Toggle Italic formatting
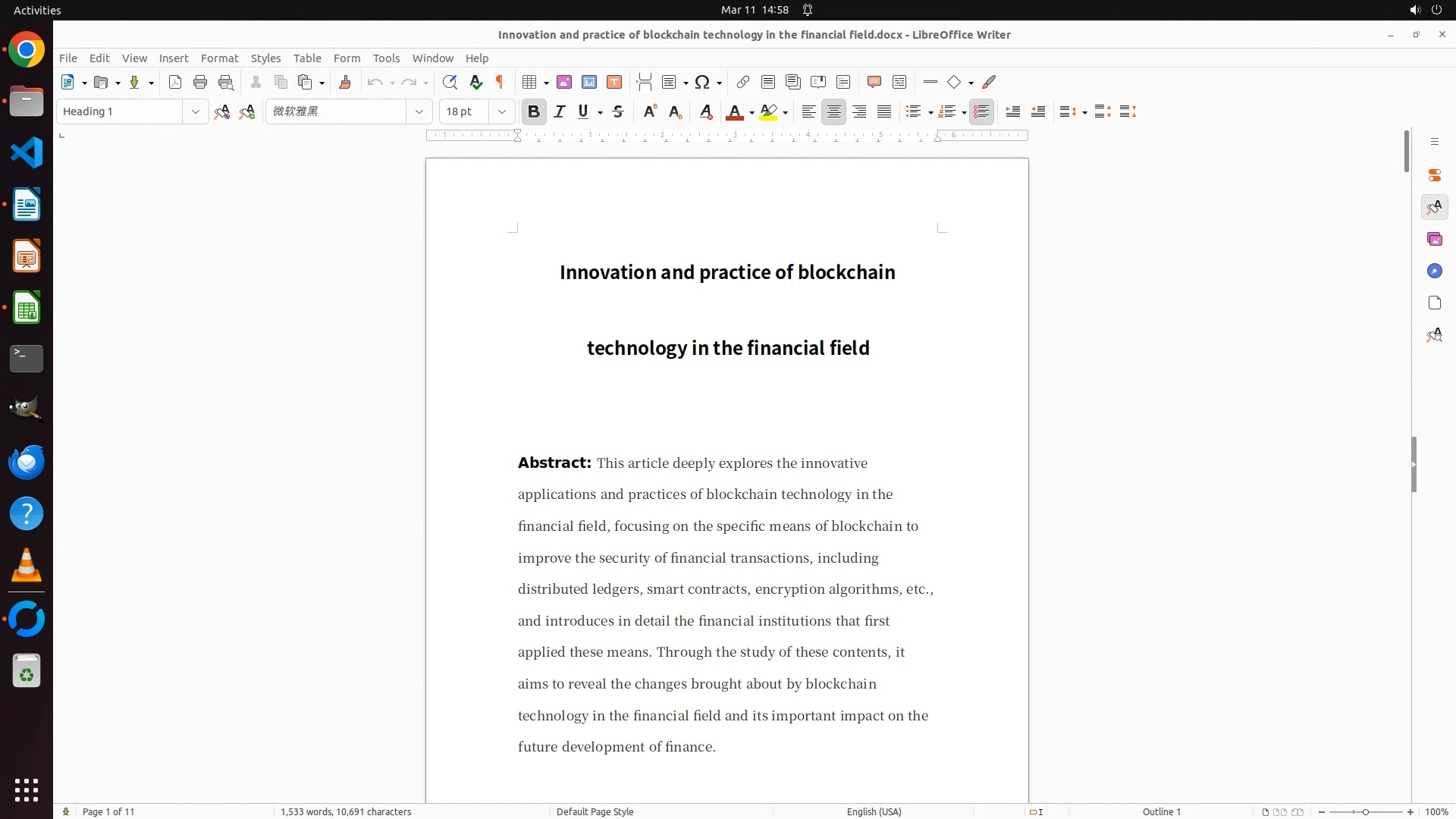 pyautogui.click(x=560, y=112)
